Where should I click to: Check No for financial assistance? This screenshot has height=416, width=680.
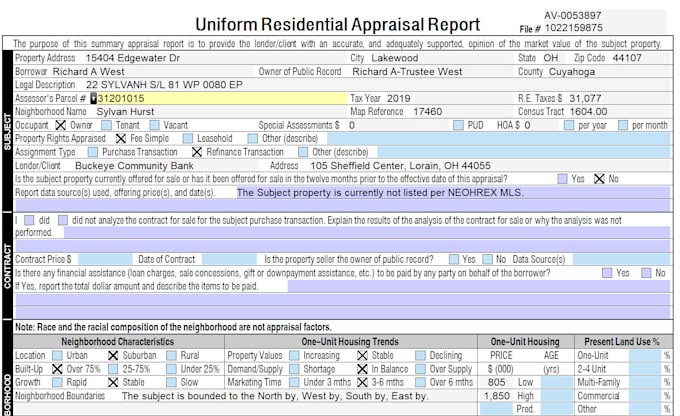pyautogui.click(x=646, y=273)
